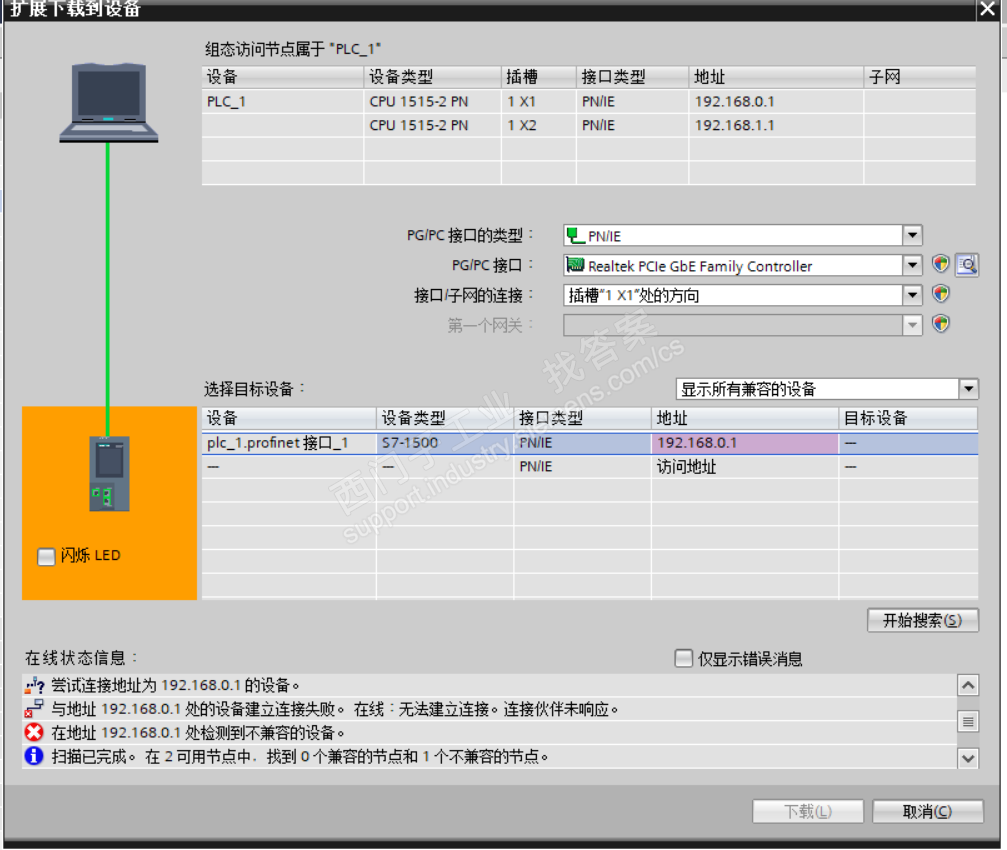Viewport: 1007px width, 850px height.
Task: Click the 开始搜索(S) button
Action: [923, 620]
